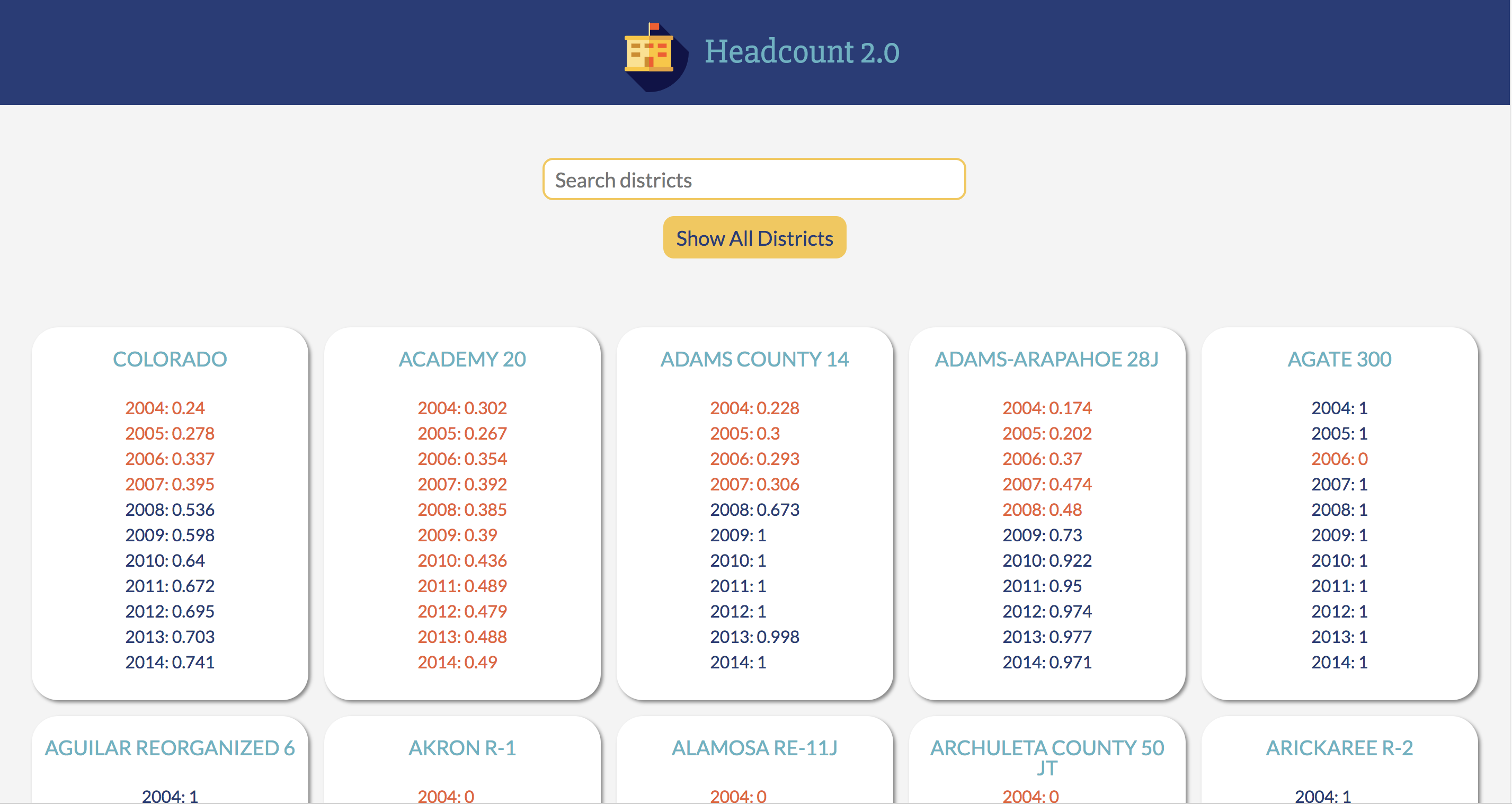Select the ADAMS-ARAPAHOE 28J heading
This screenshot has width=1512, height=804.
click(1047, 359)
